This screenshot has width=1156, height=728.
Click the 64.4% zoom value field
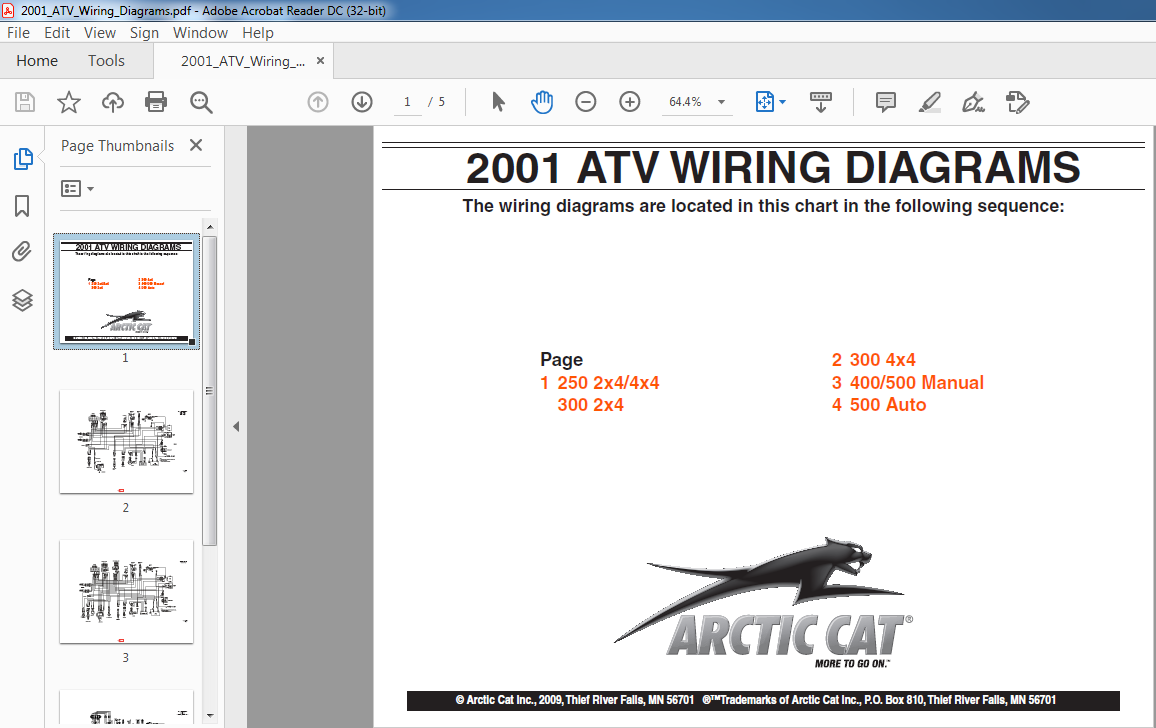point(685,102)
